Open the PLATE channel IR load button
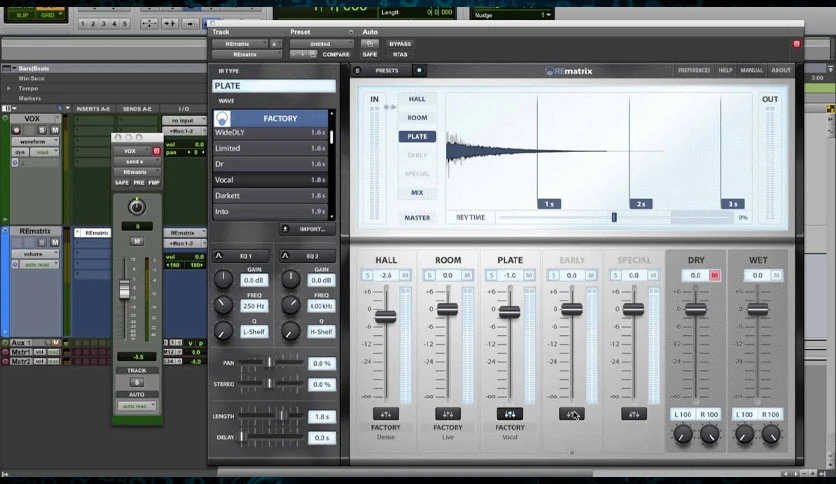 [x=510, y=414]
